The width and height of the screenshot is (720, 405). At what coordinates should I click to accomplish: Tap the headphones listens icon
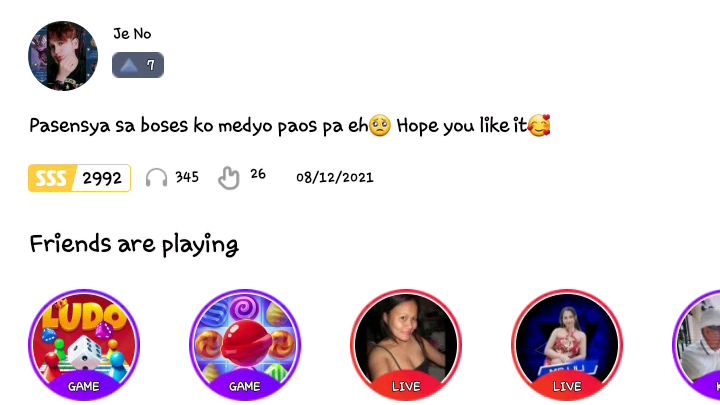point(156,178)
